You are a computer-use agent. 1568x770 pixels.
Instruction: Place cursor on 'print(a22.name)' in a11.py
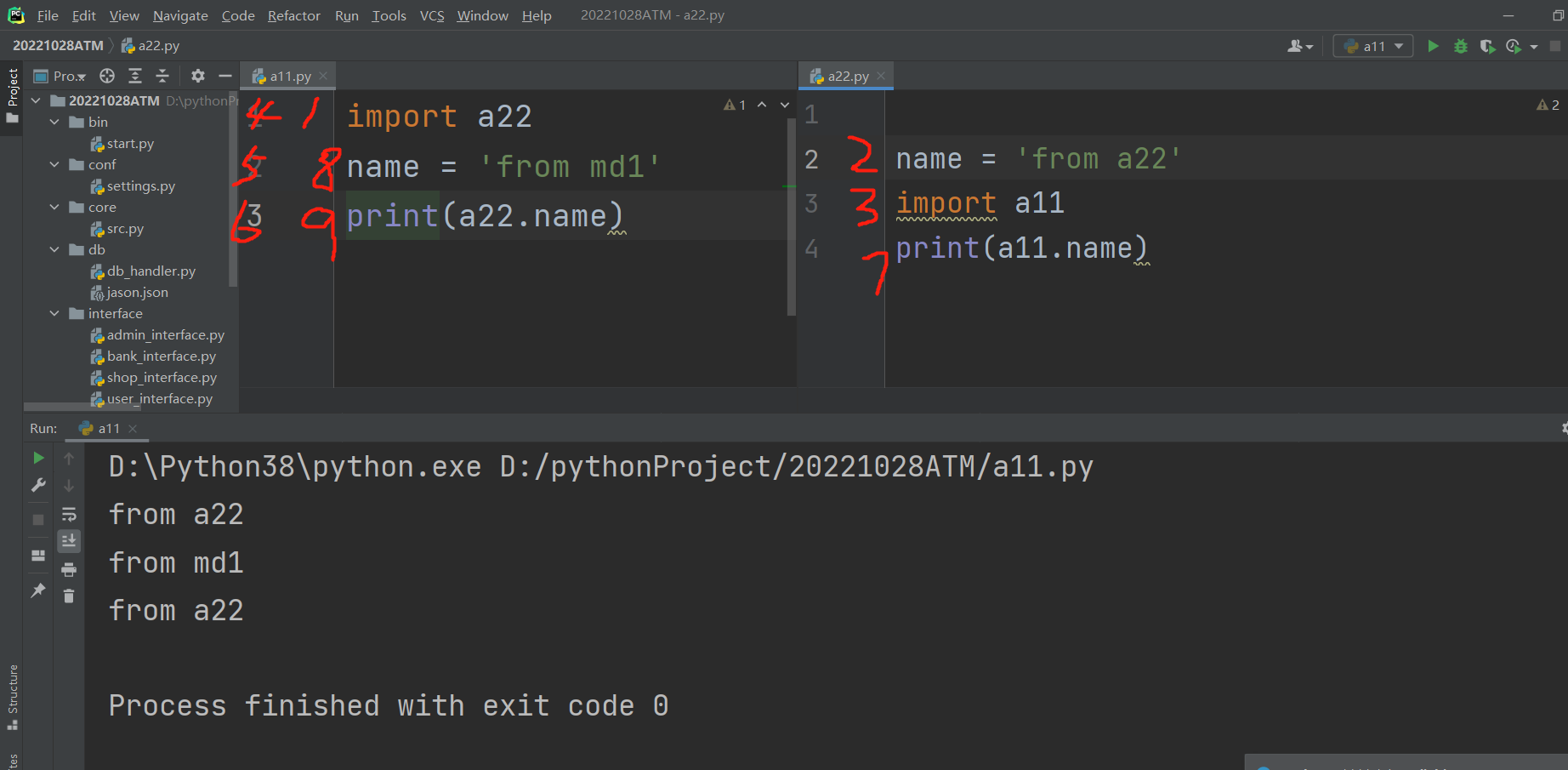pos(485,216)
